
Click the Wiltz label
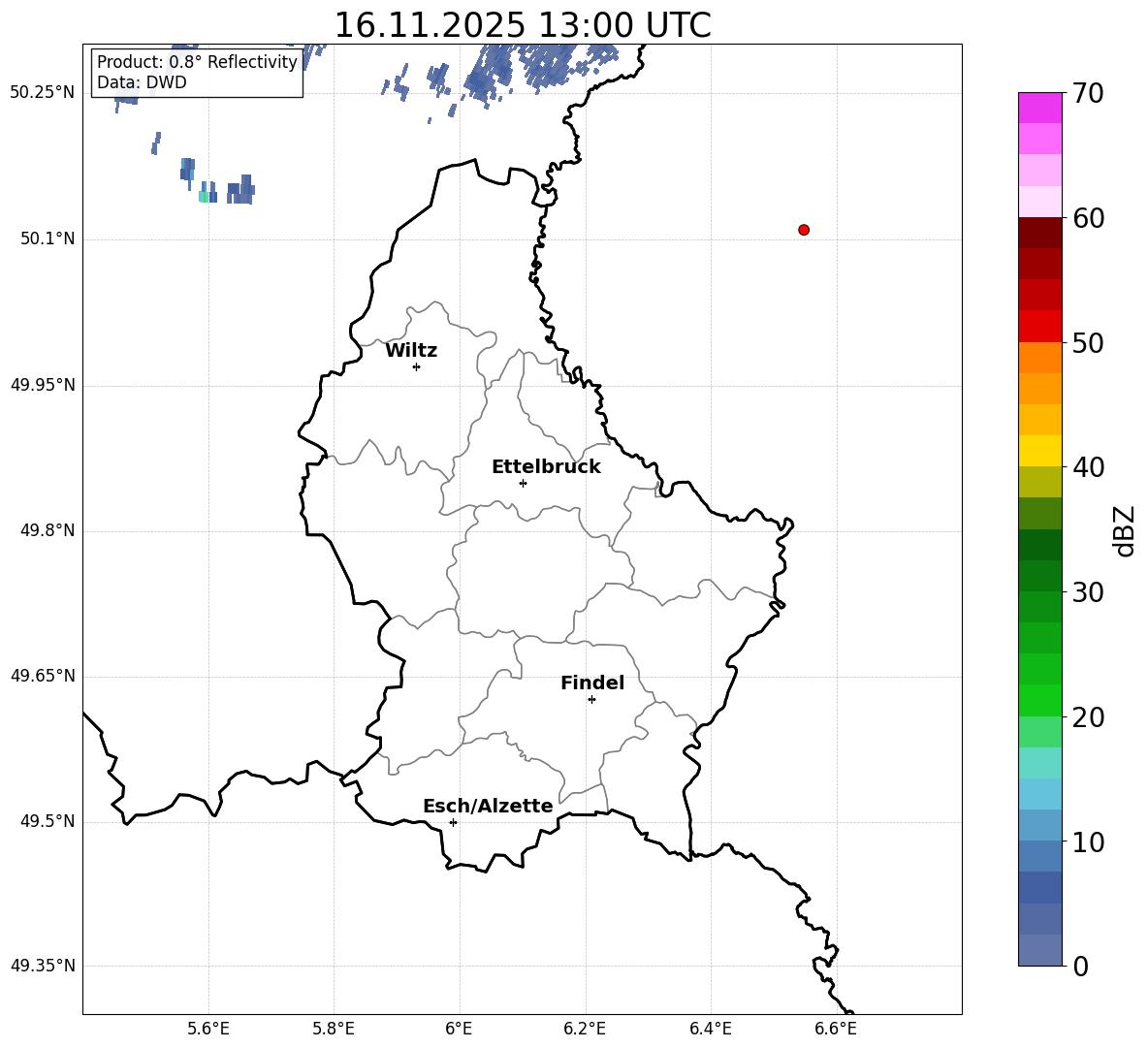(x=411, y=351)
